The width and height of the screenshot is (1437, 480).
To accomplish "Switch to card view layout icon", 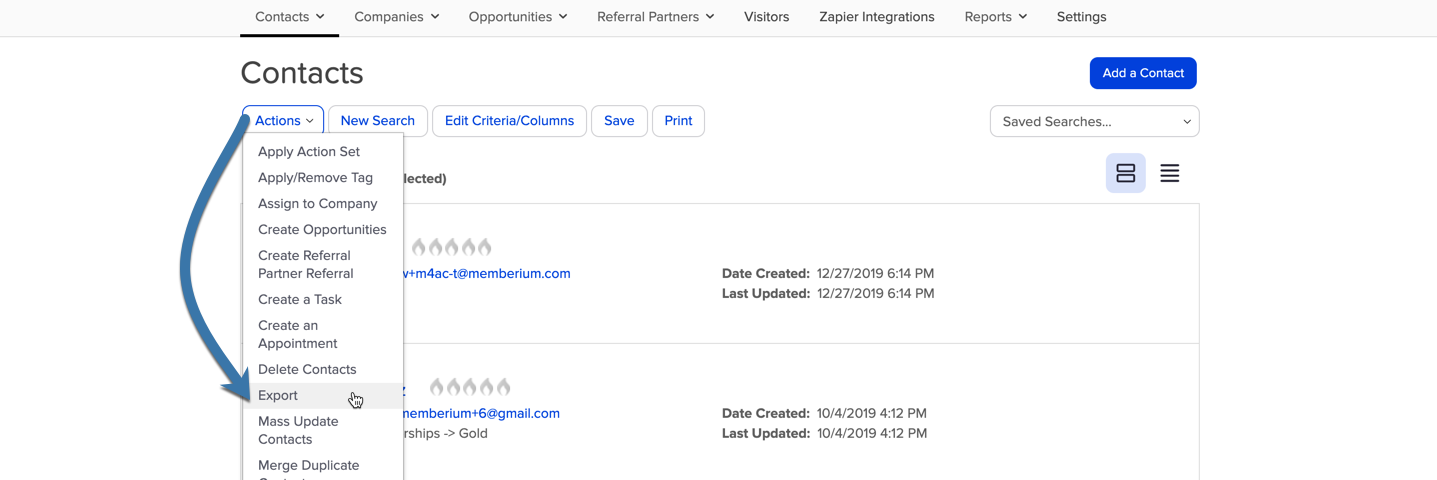I will (x=1125, y=173).
